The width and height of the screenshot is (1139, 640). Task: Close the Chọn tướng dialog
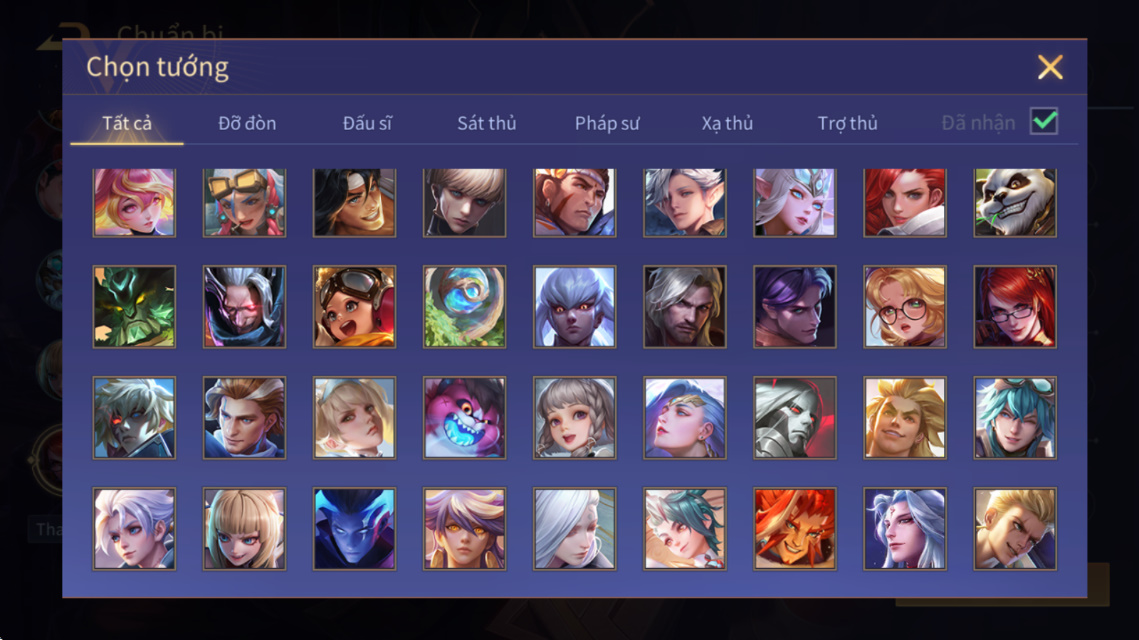1050,68
